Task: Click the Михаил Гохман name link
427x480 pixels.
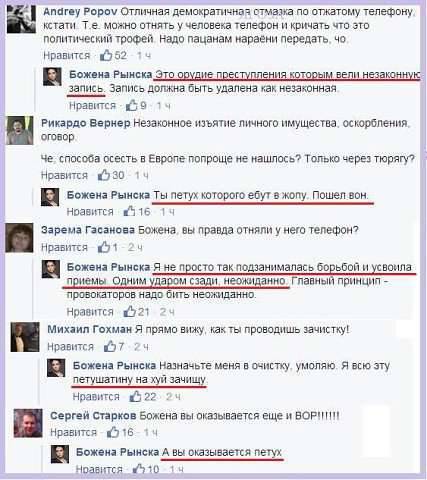Action: point(90,329)
